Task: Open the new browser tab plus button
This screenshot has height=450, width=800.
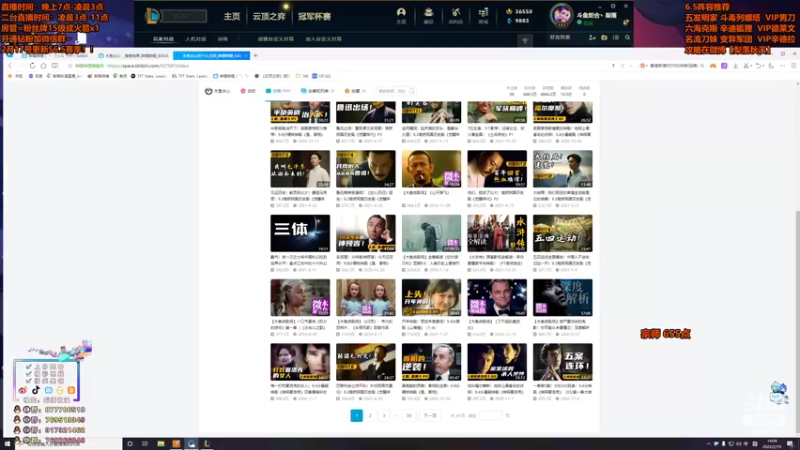Action: [x=255, y=55]
